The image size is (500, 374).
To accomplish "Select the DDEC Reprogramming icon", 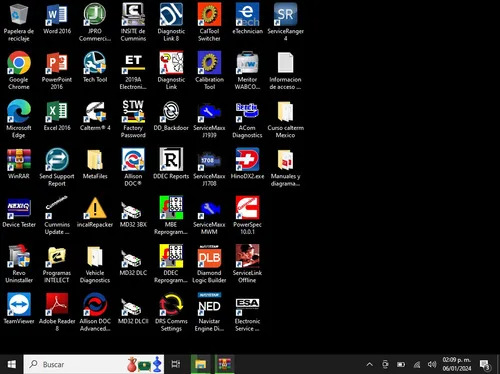I will [x=171, y=264].
